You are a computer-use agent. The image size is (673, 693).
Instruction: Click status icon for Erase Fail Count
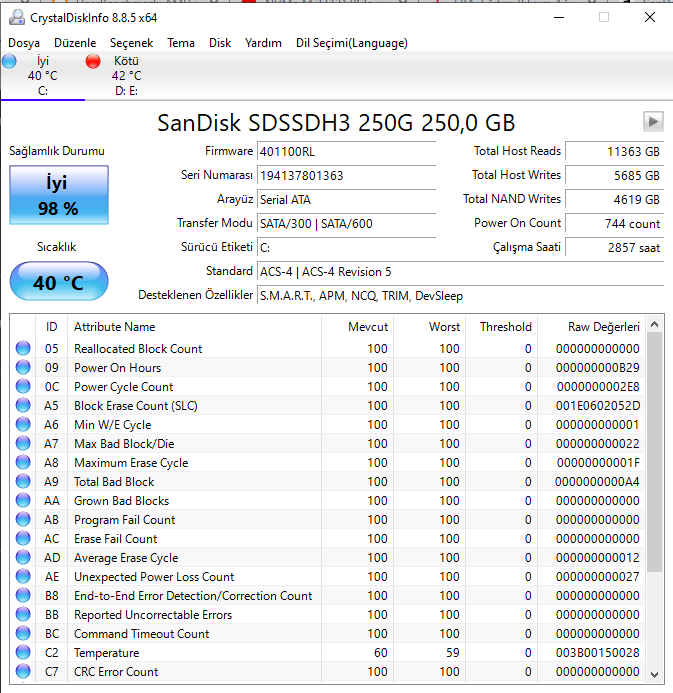[x=23, y=538]
